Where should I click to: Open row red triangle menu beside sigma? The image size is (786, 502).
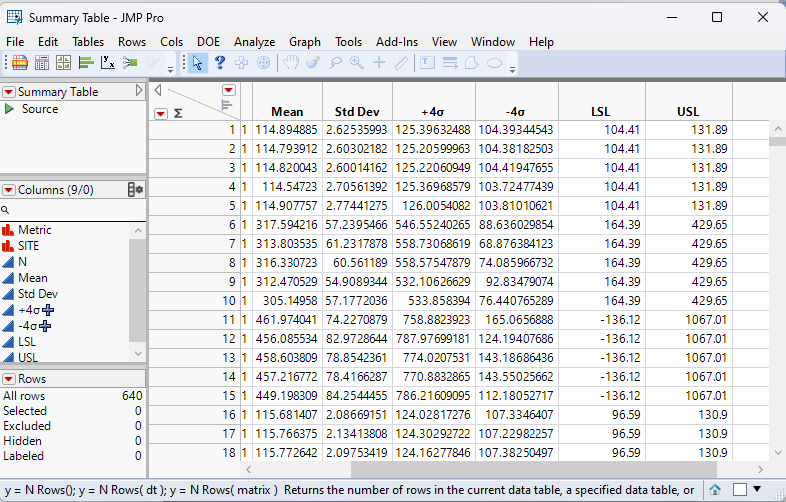[x=160, y=114]
